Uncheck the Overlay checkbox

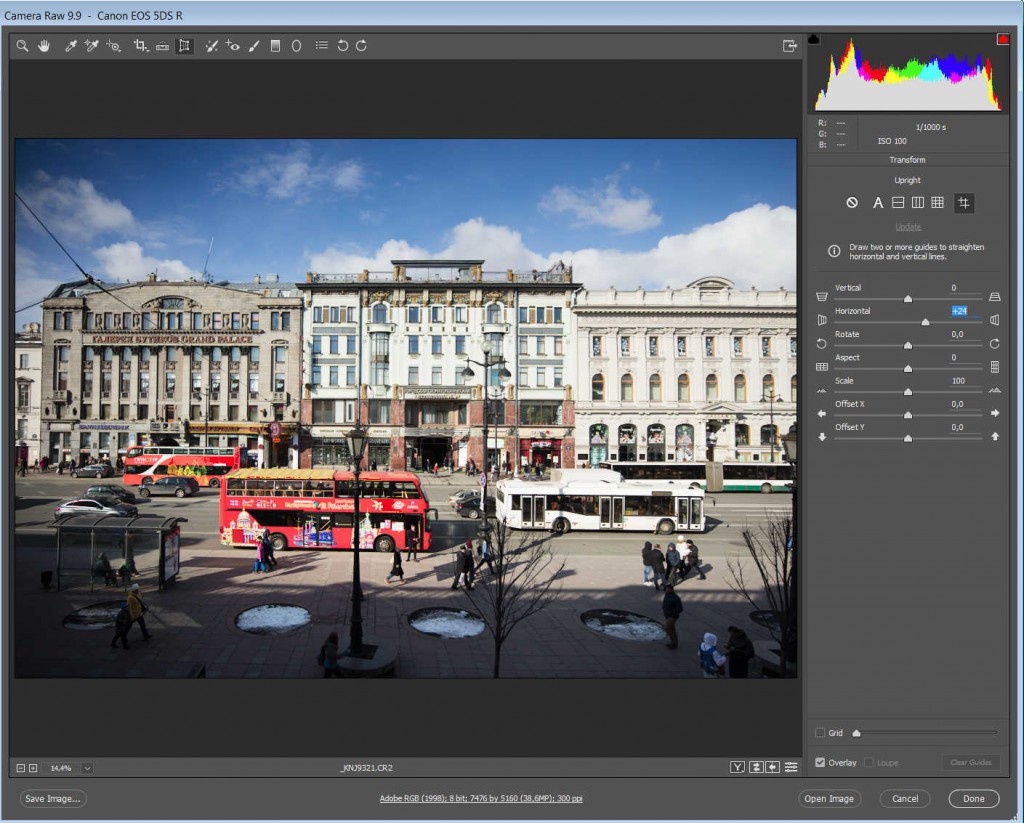(820, 763)
